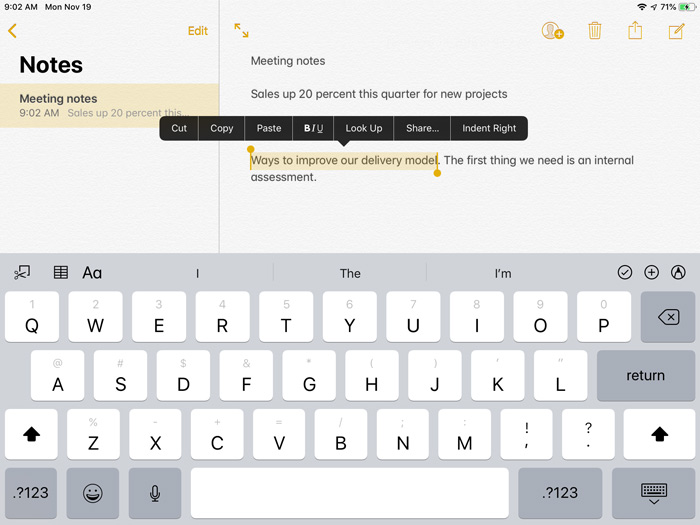Open the Meeting notes entry in list
The width and height of the screenshot is (700, 525).
[x=109, y=105]
